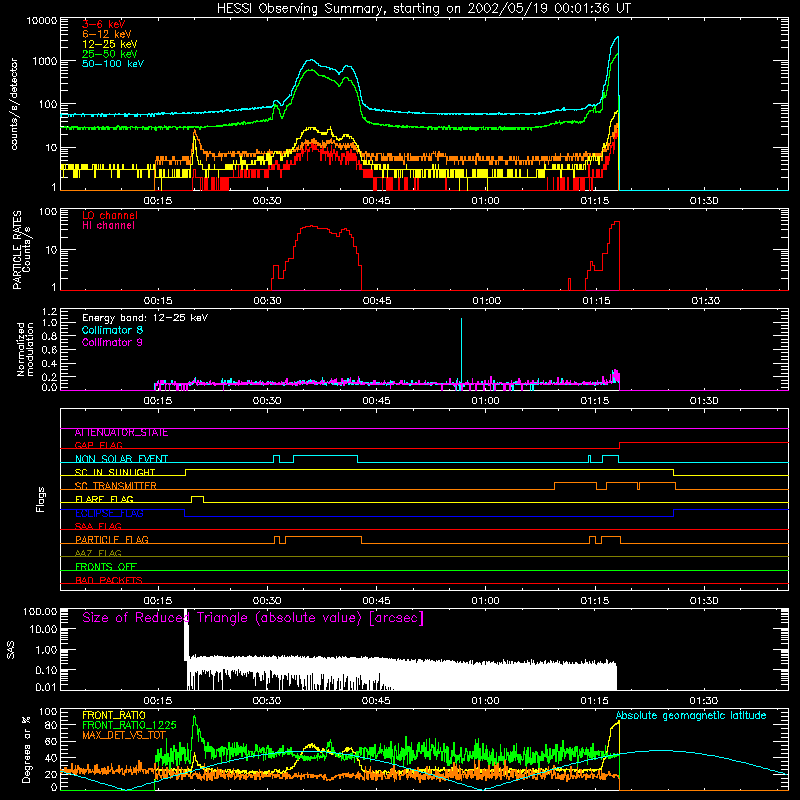This screenshot has height=800, width=800.
Task: Click the PARTICLE_FLAG label
Action: (x=112, y=540)
